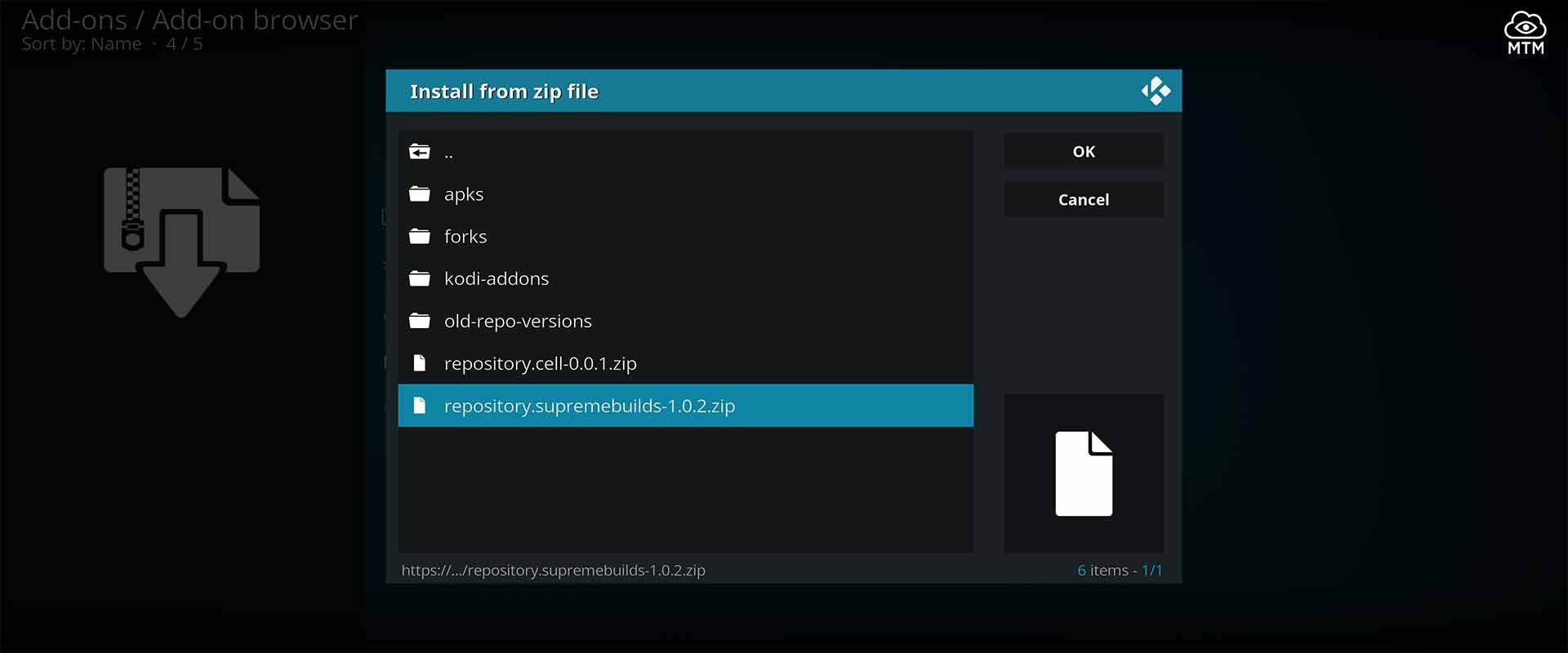Click 'Add-ons / Add-on browser' heading

click(189, 20)
